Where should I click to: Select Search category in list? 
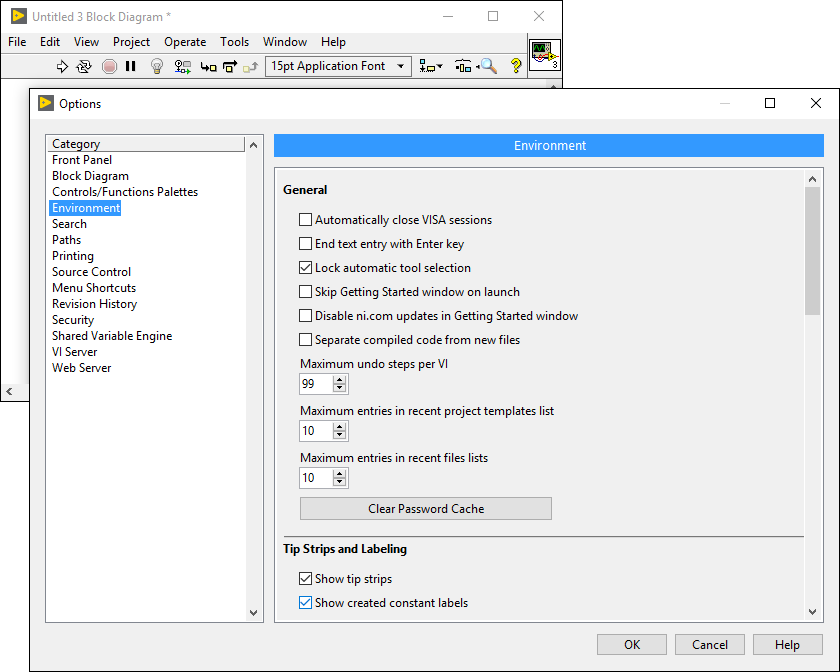click(x=69, y=224)
